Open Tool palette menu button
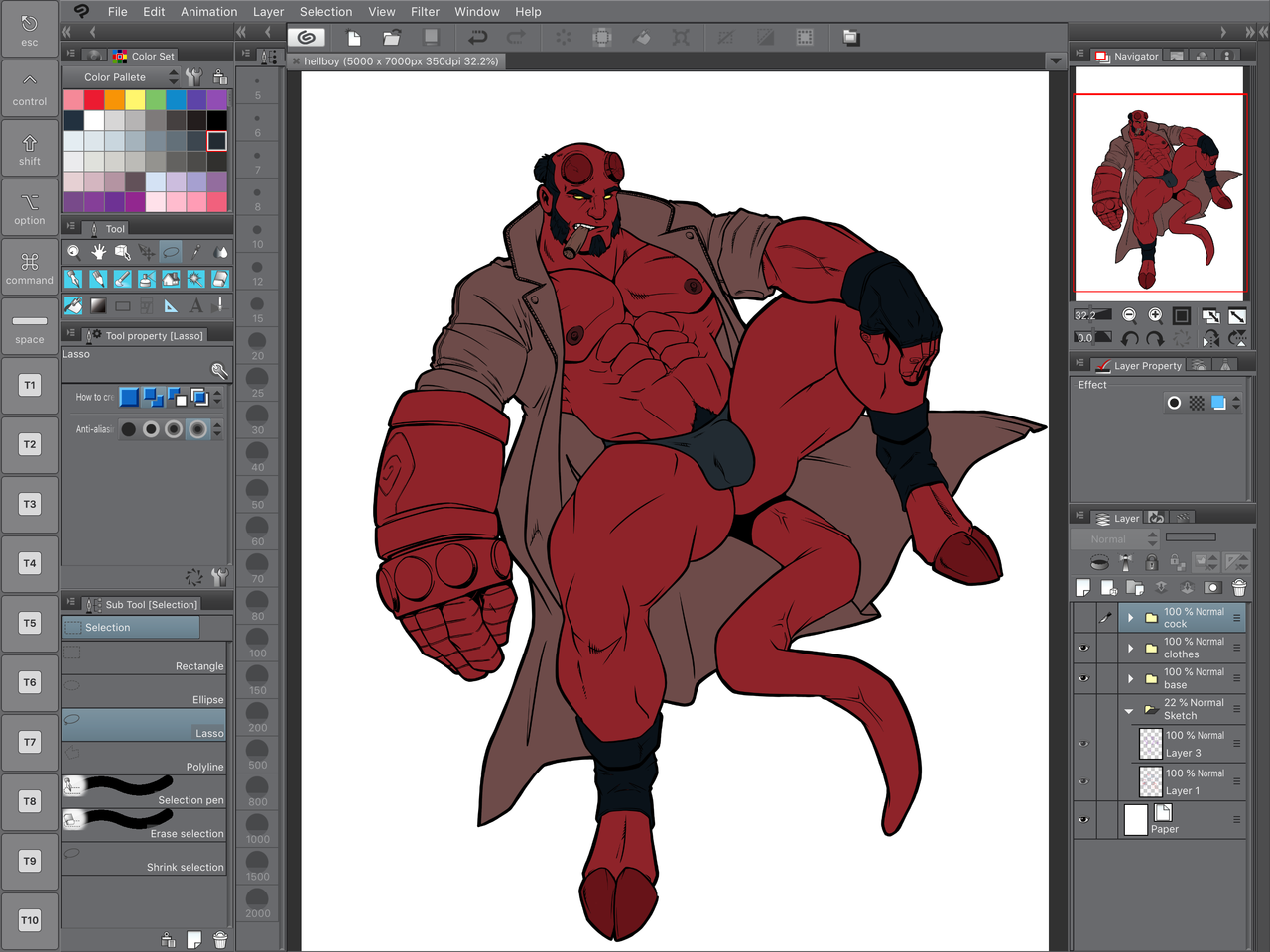 [71, 227]
